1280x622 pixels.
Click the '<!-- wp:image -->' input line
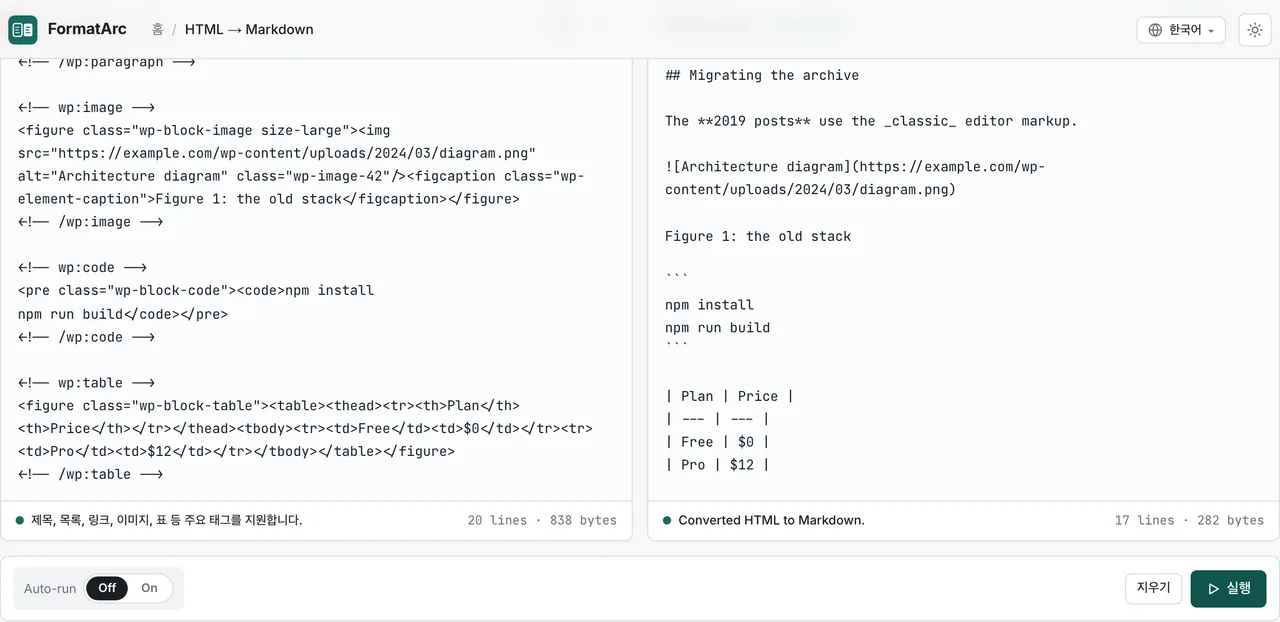[86, 108]
